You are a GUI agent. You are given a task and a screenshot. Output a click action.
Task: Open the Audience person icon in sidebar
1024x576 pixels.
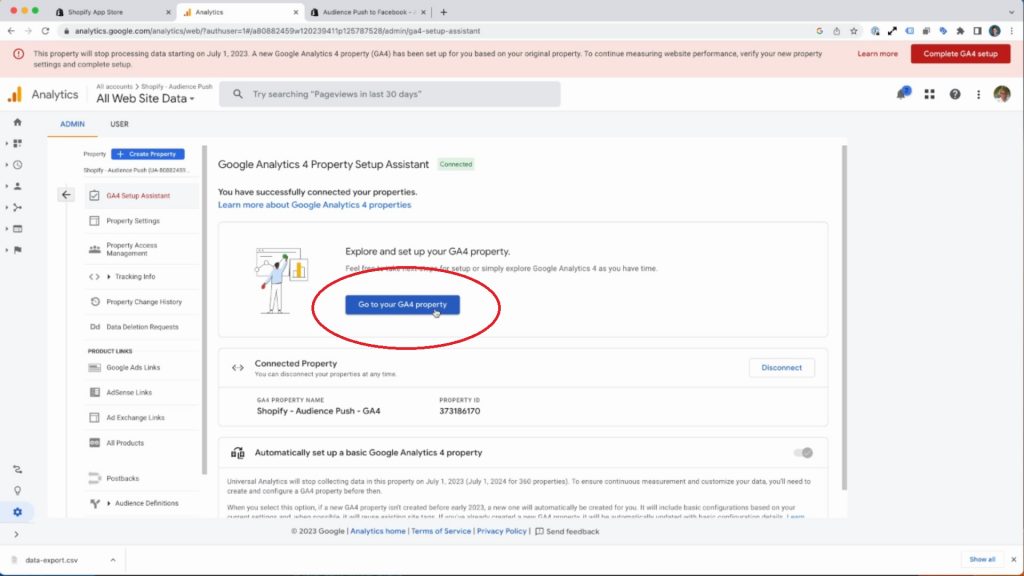click(x=18, y=186)
